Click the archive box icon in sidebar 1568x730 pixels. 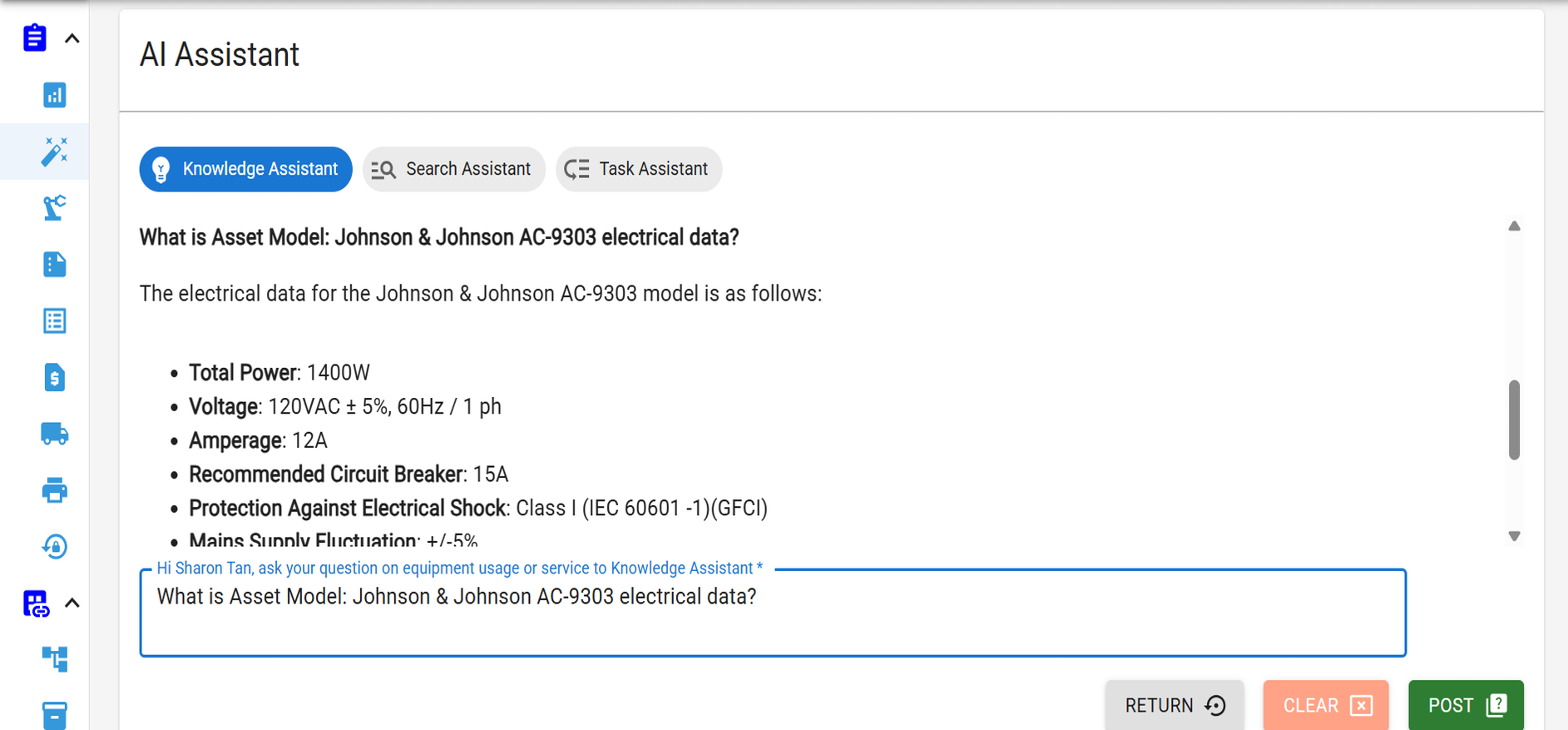55,716
